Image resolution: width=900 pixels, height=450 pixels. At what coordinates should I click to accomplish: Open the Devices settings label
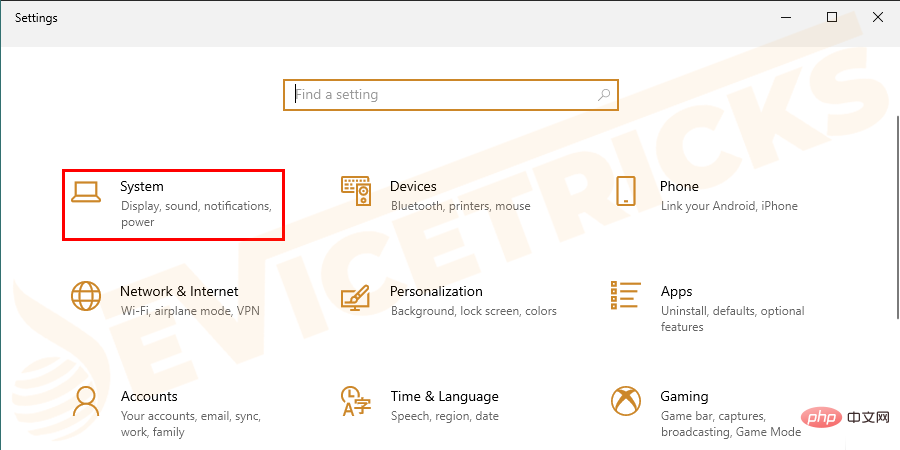coord(413,186)
